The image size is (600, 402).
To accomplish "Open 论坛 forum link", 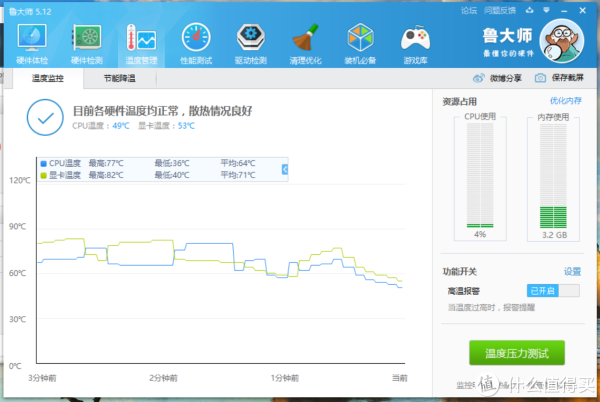I will (469, 11).
